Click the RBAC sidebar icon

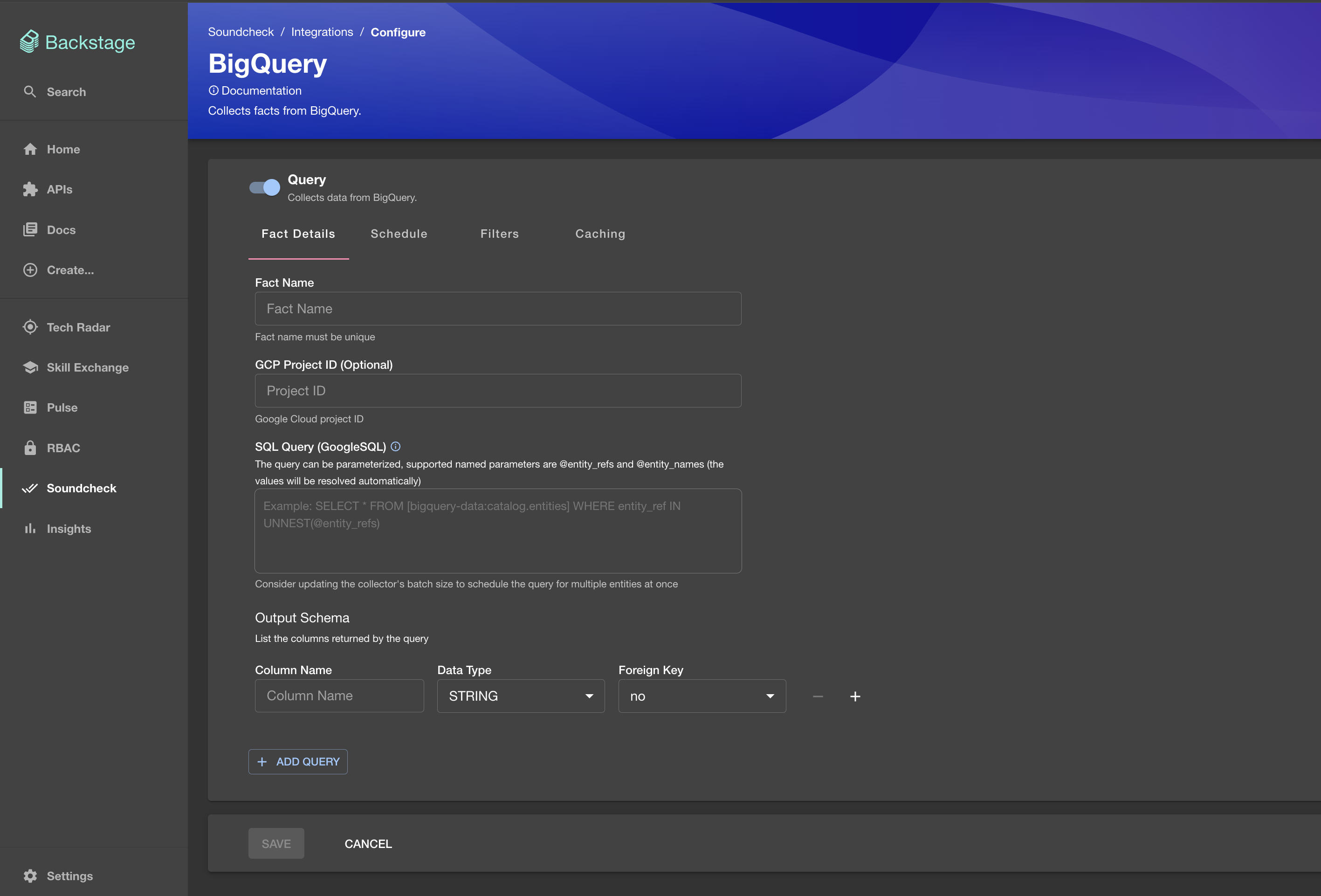[x=30, y=448]
